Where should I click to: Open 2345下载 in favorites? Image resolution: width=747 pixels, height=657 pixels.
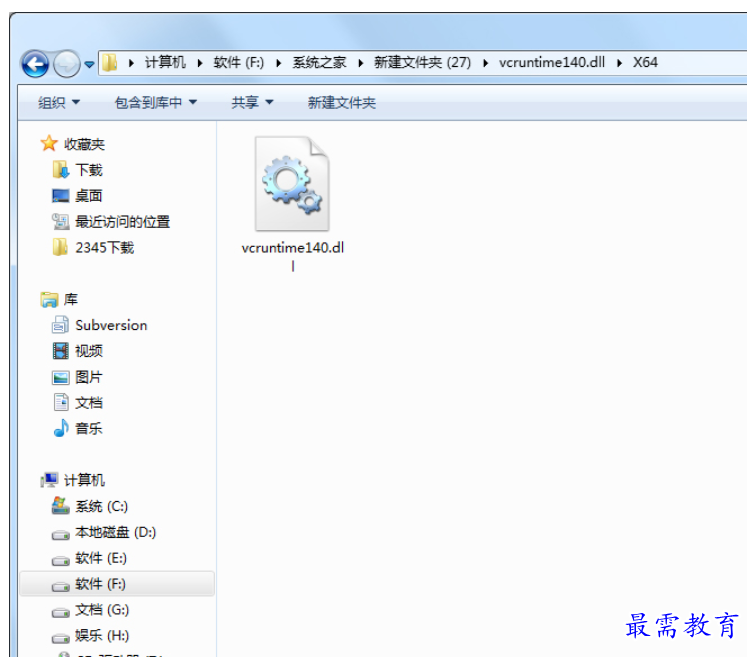[105, 247]
